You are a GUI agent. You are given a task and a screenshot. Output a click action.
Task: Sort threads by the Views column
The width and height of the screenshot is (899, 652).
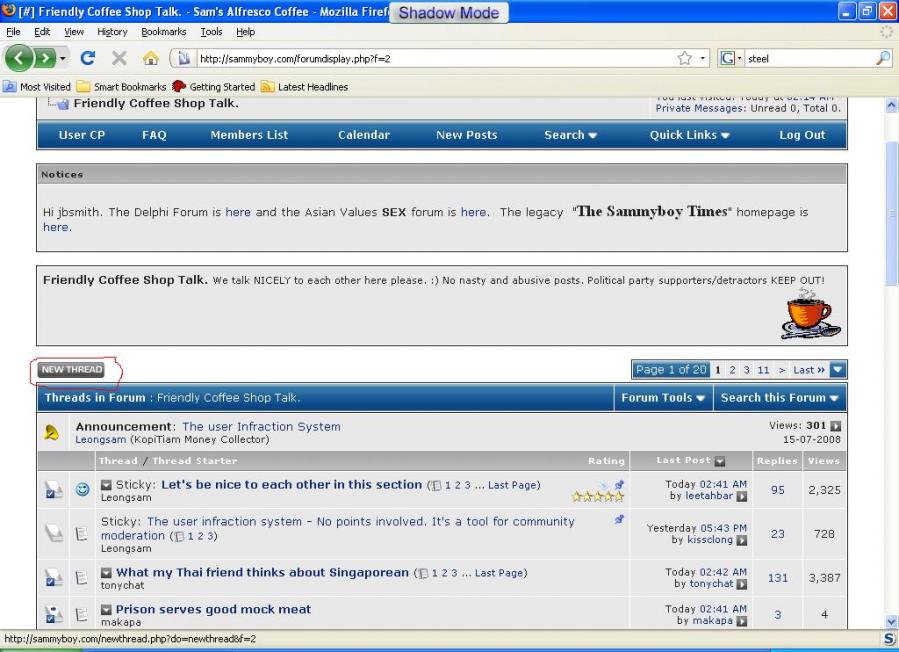click(824, 460)
